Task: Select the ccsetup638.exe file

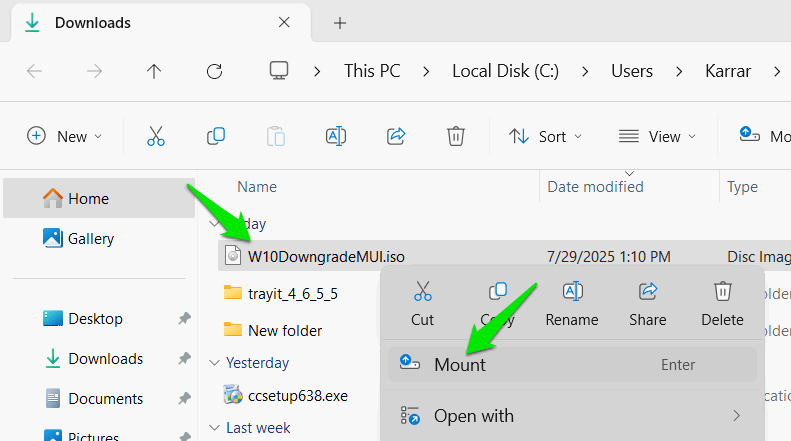Action: click(297, 395)
